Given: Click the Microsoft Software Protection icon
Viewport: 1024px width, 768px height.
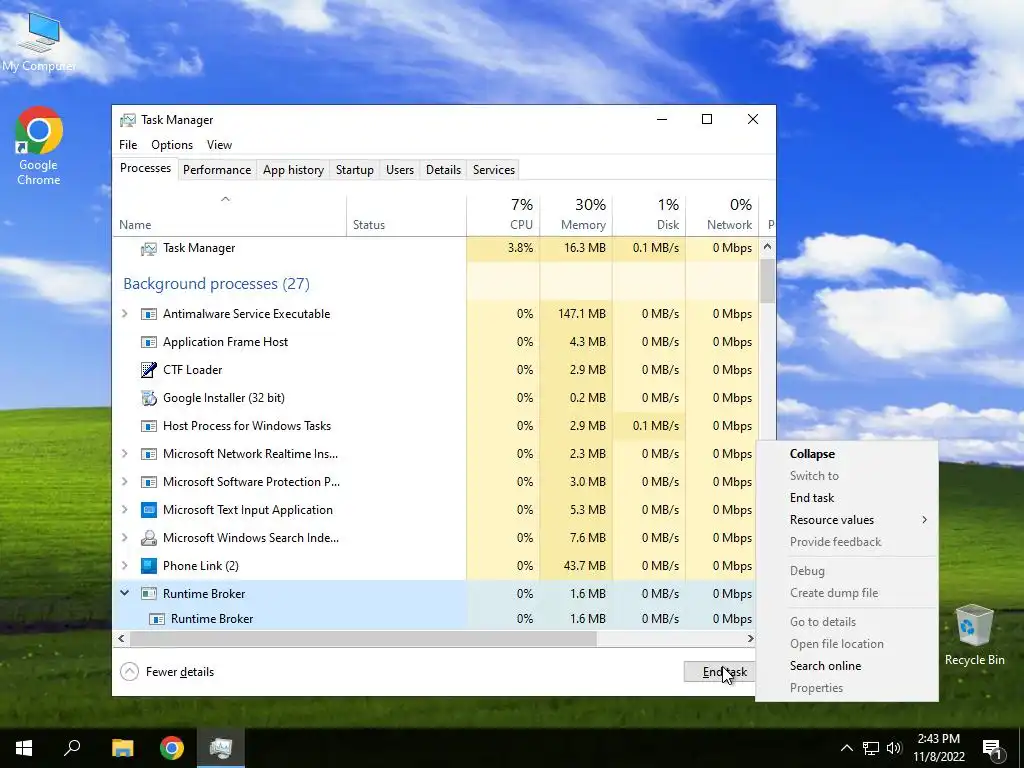Looking at the screenshot, I should (149, 482).
